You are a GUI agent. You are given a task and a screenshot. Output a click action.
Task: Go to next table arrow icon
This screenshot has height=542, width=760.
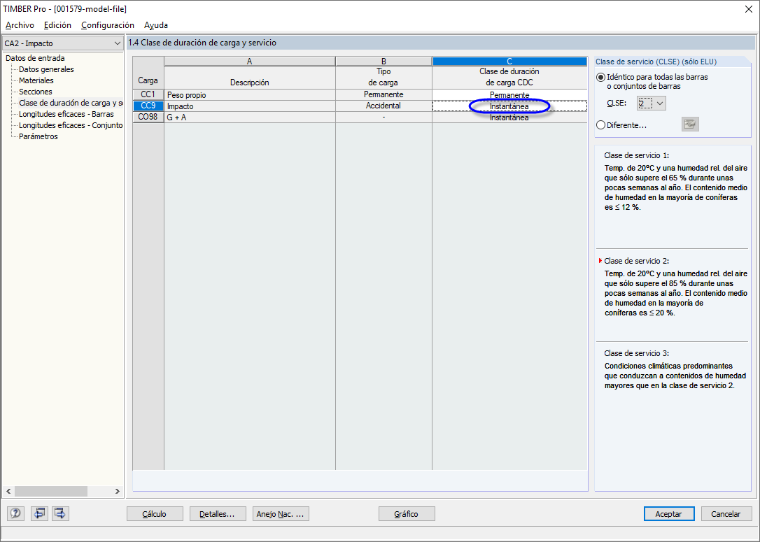click(x=61, y=513)
